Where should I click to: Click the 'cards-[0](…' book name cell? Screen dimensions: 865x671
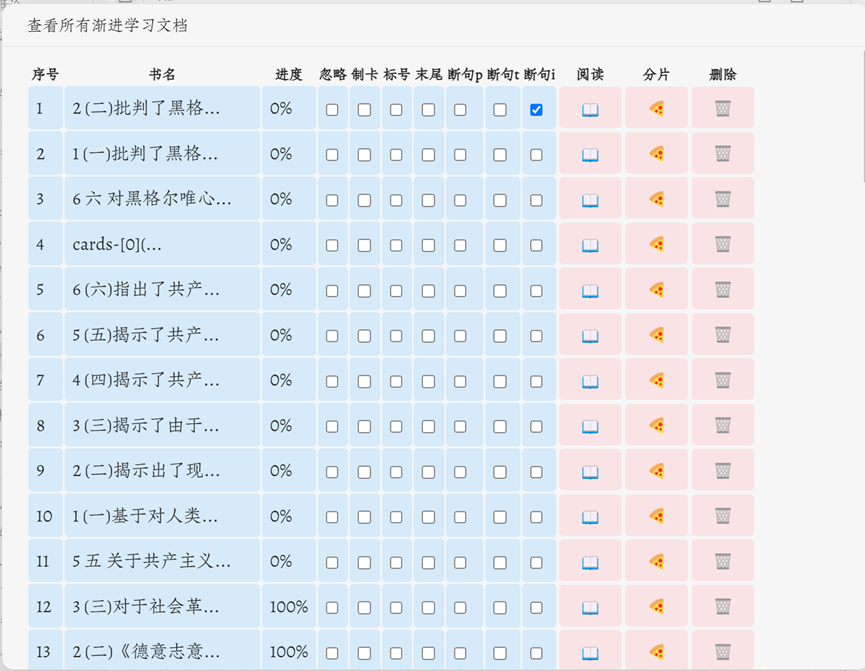point(162,244)
